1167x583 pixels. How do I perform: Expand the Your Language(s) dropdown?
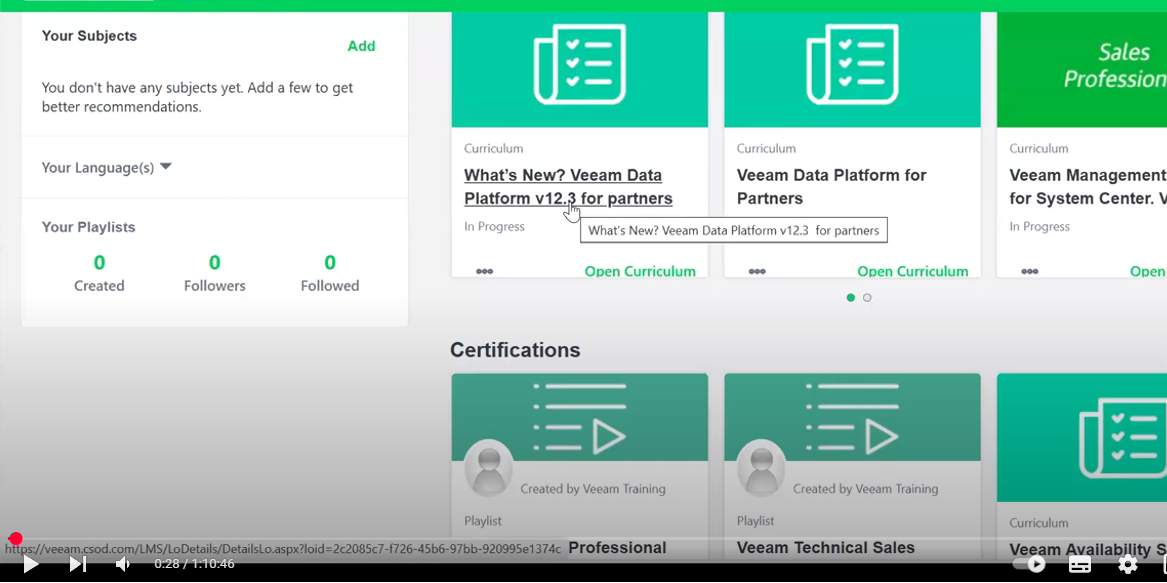pos(106,168)
